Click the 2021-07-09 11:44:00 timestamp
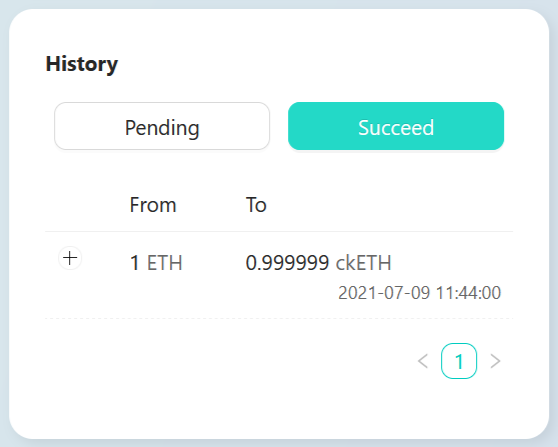558x447 pixels. (420, 293)
